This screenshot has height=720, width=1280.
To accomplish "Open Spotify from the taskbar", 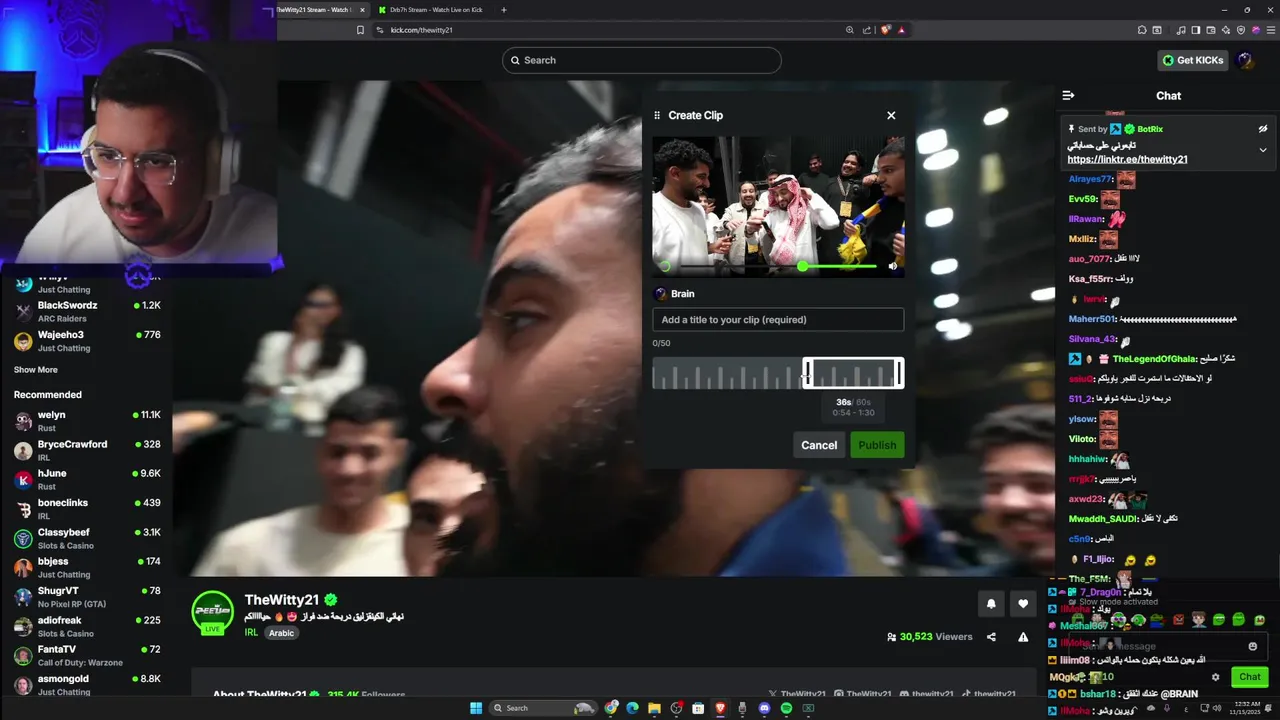I will (786, 708).
